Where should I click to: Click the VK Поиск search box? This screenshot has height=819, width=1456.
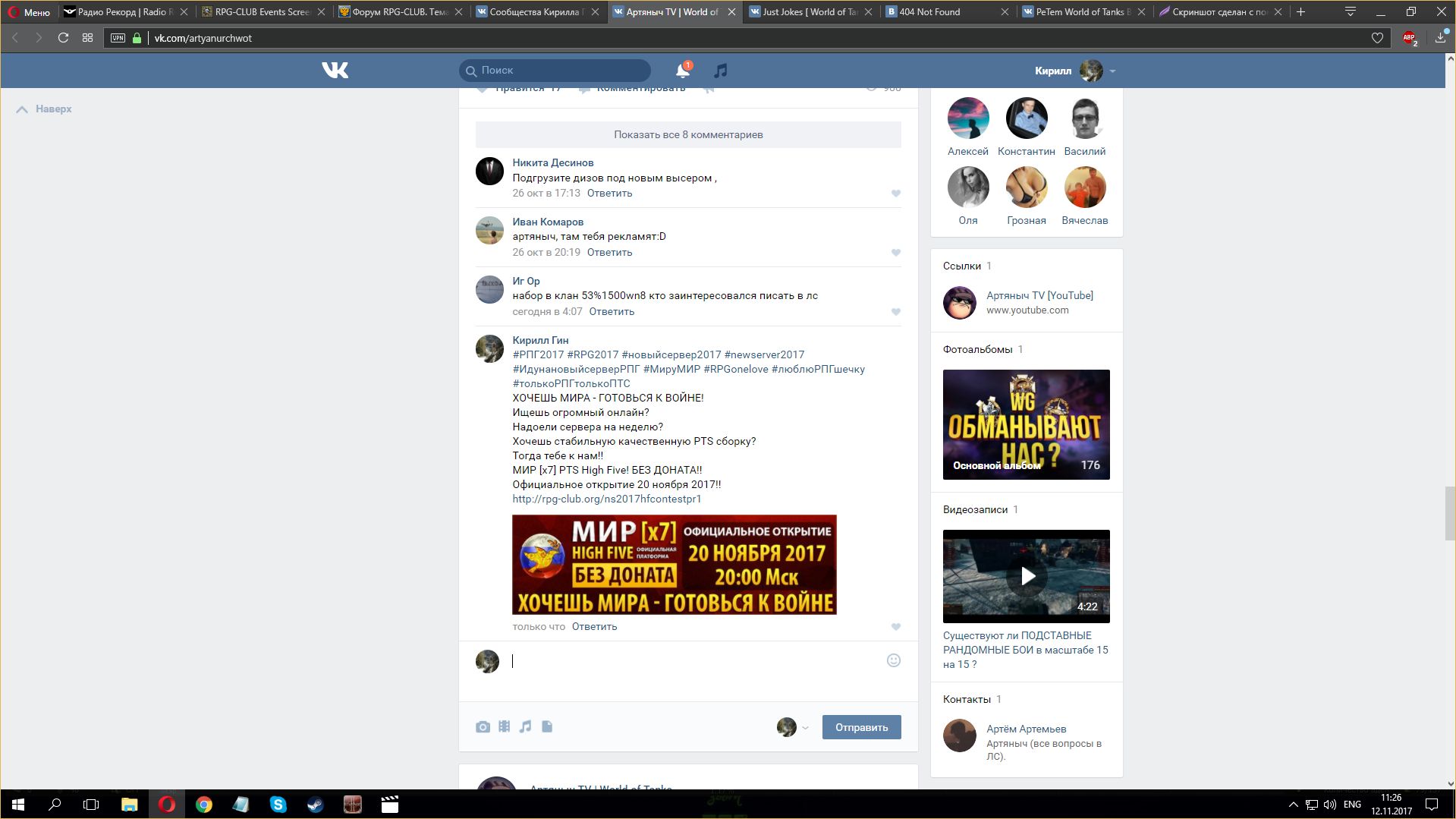point(555,71)
